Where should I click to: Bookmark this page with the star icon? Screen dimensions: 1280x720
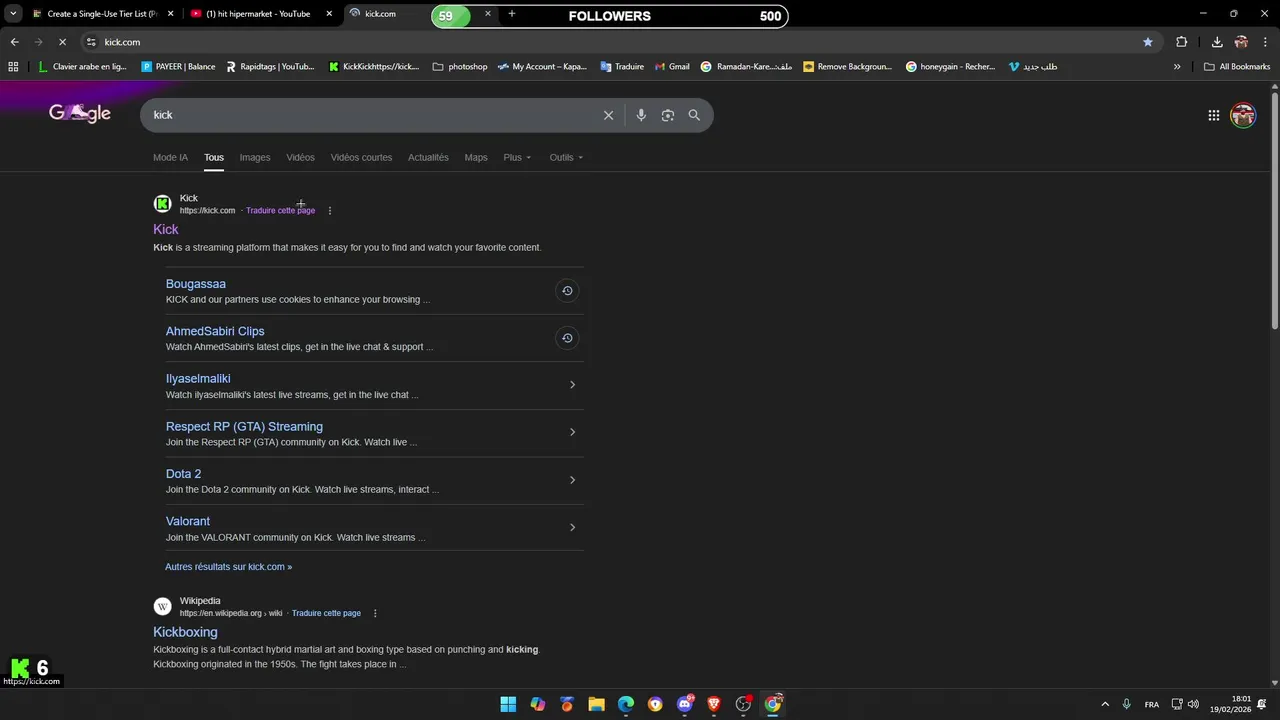click(x=1148, y=42)
